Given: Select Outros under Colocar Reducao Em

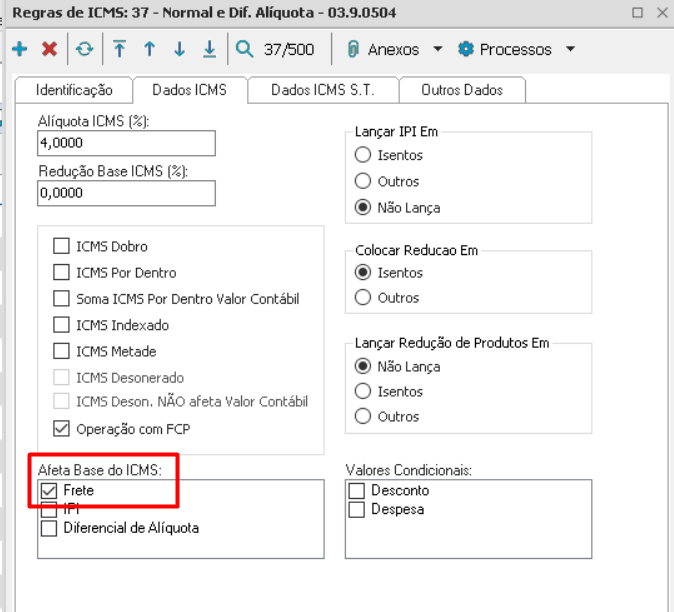Looking at the screenshot, I should 363,297.
